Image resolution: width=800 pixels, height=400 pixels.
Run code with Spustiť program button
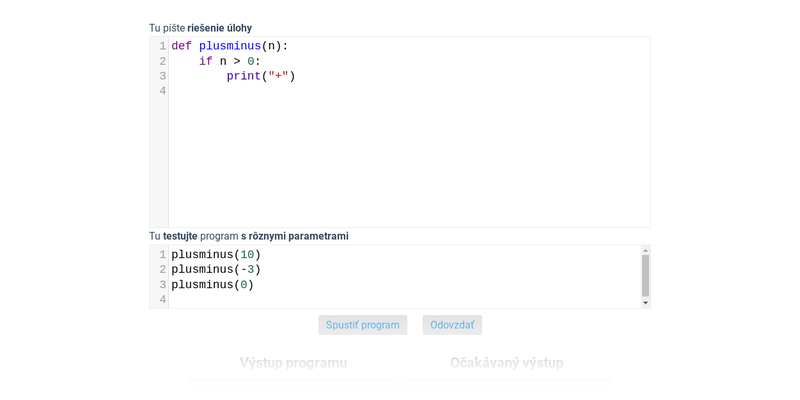tap(363, 325)
